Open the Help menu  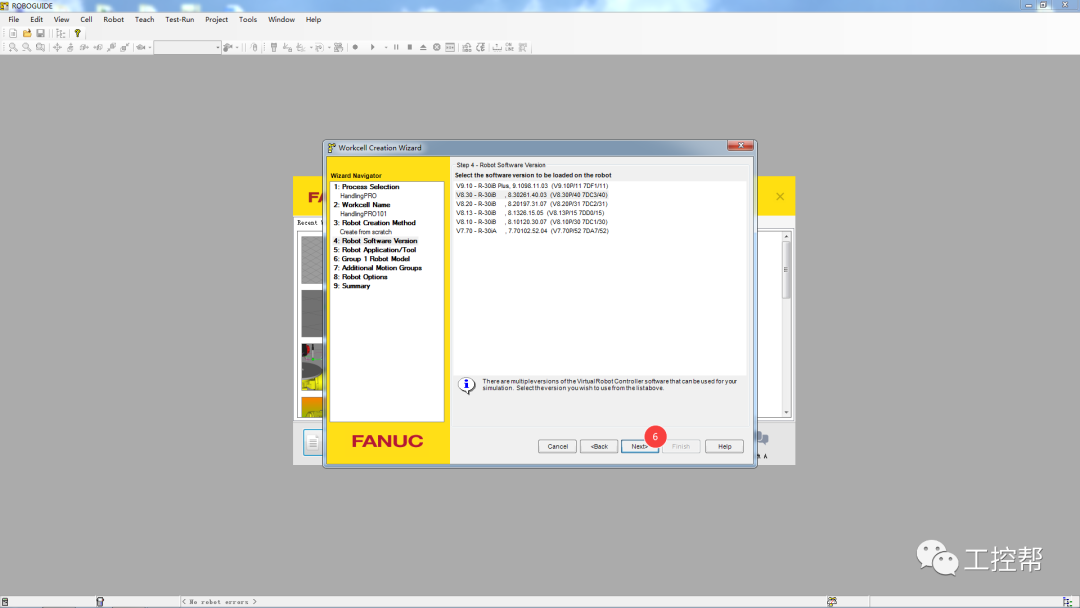click(313, 19)
